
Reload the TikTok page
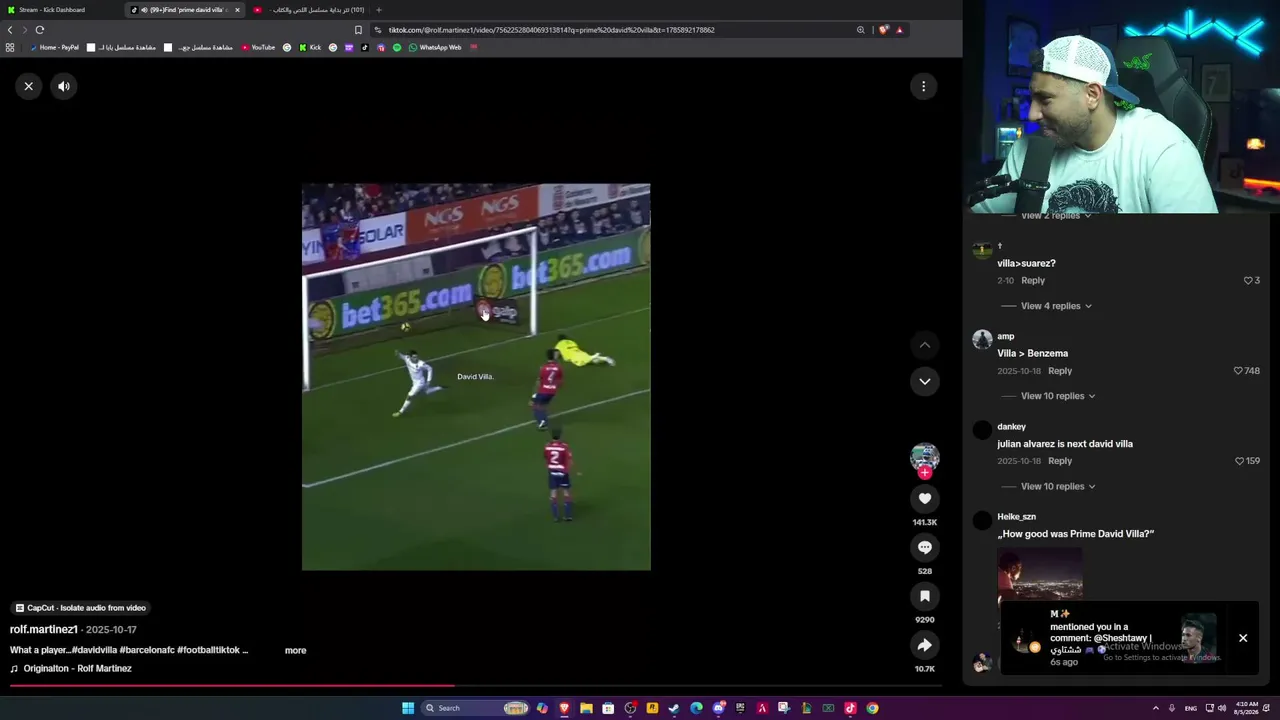[x=40, y=30]
